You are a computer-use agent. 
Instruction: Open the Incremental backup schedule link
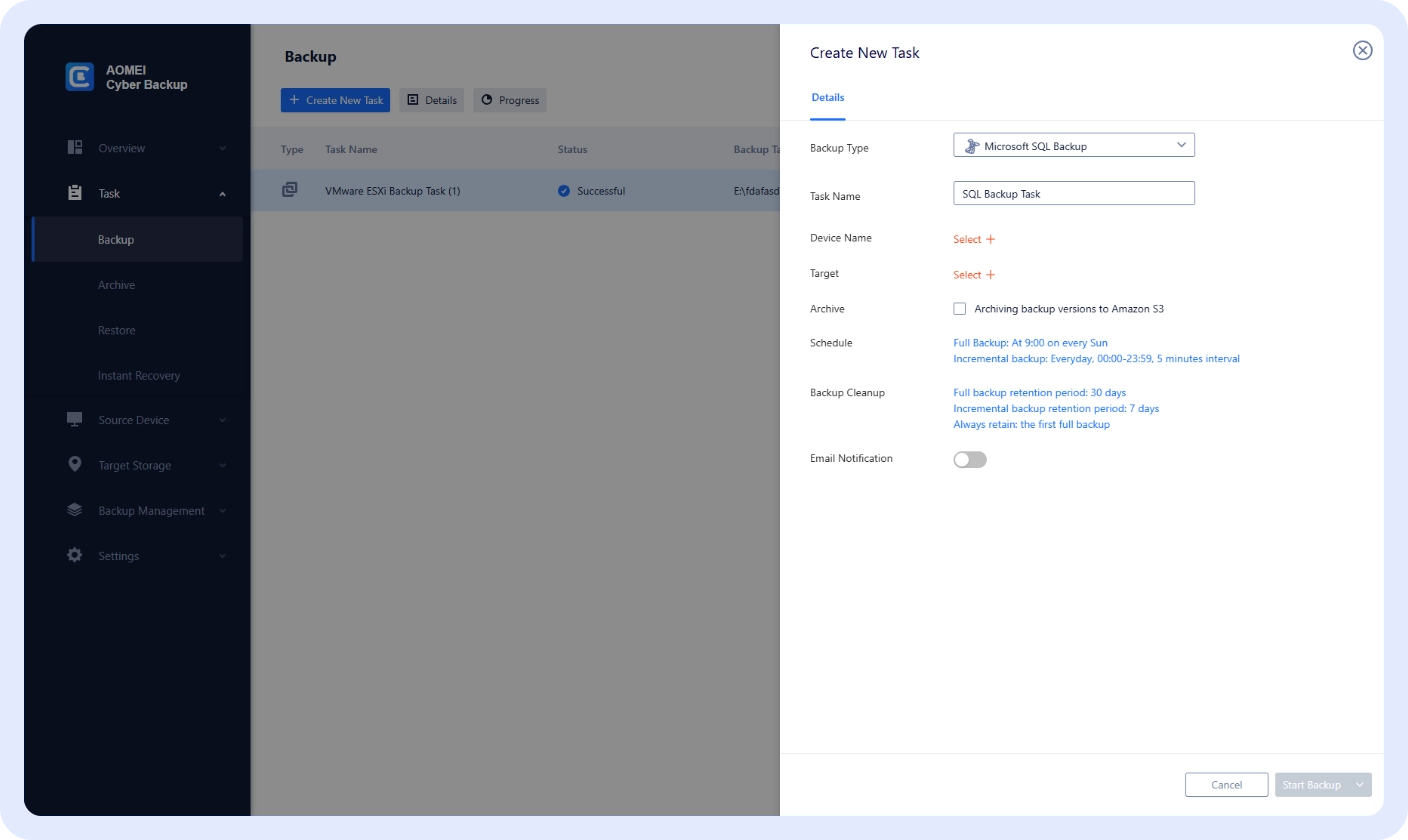[1096, 358]
